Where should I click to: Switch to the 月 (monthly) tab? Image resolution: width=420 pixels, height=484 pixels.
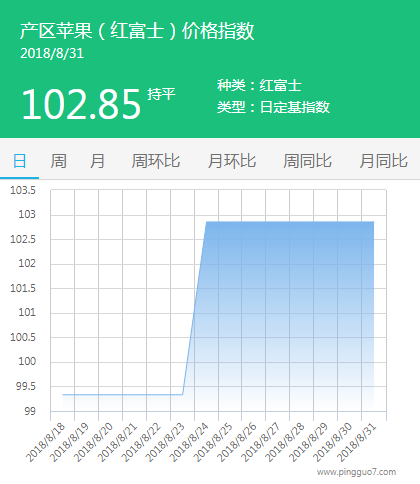97,161
